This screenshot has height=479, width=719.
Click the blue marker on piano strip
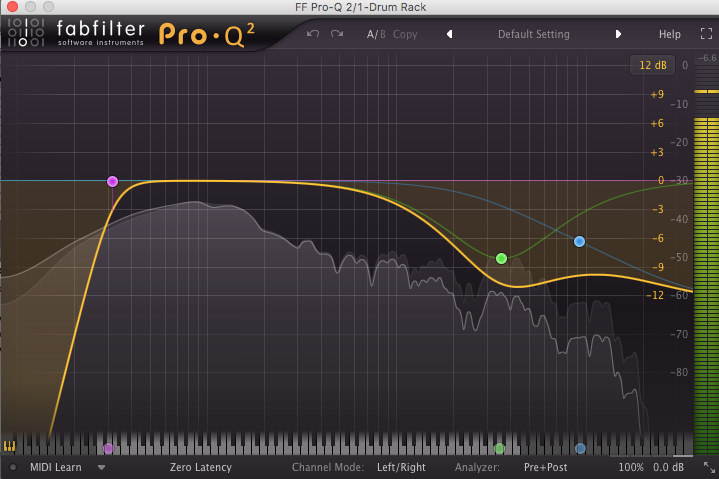click(580, 448)
